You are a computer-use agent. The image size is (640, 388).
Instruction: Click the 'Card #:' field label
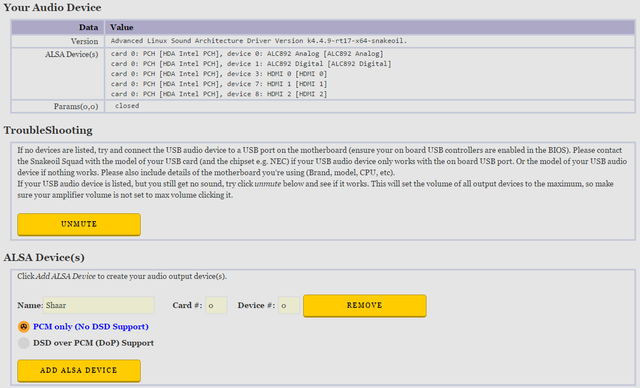click(x=187, y=305)
